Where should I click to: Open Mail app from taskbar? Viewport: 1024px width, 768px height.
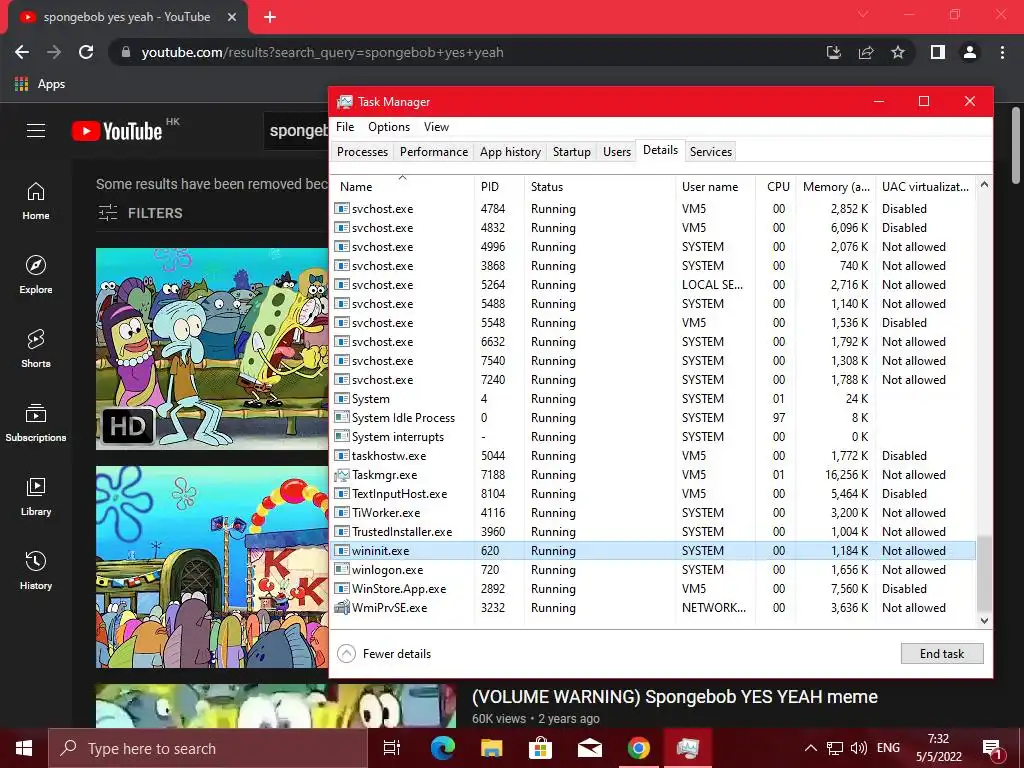589,748
